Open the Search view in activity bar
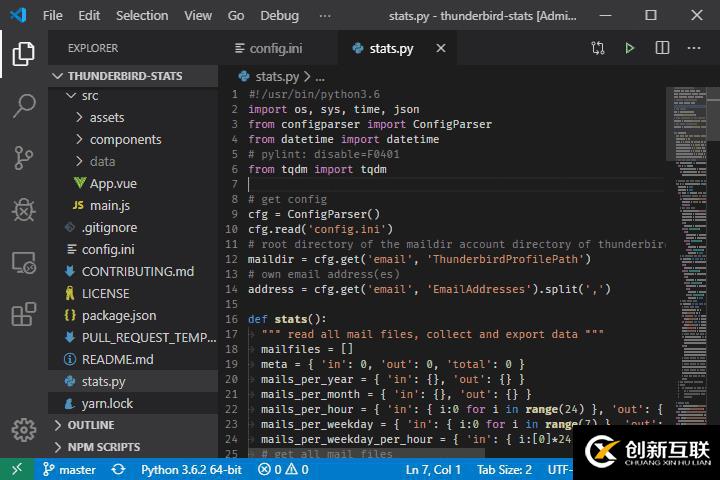This screenshot has height=480, width=720. coord(23,106)
